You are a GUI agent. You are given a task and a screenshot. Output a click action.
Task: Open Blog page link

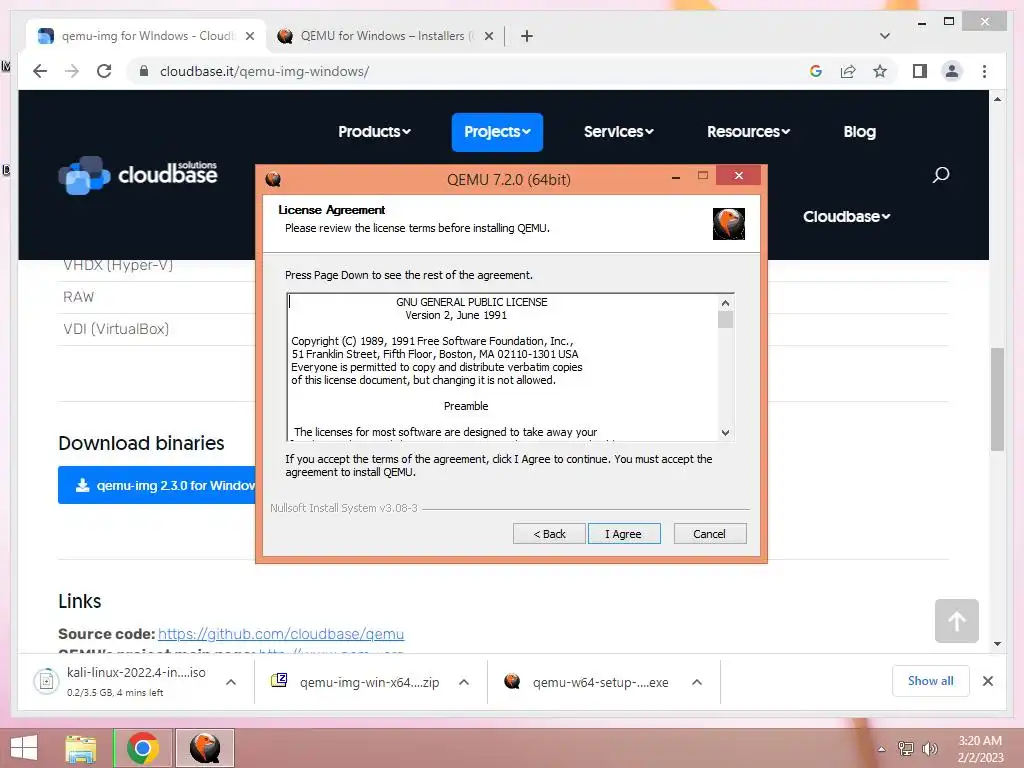coord(859,132)
